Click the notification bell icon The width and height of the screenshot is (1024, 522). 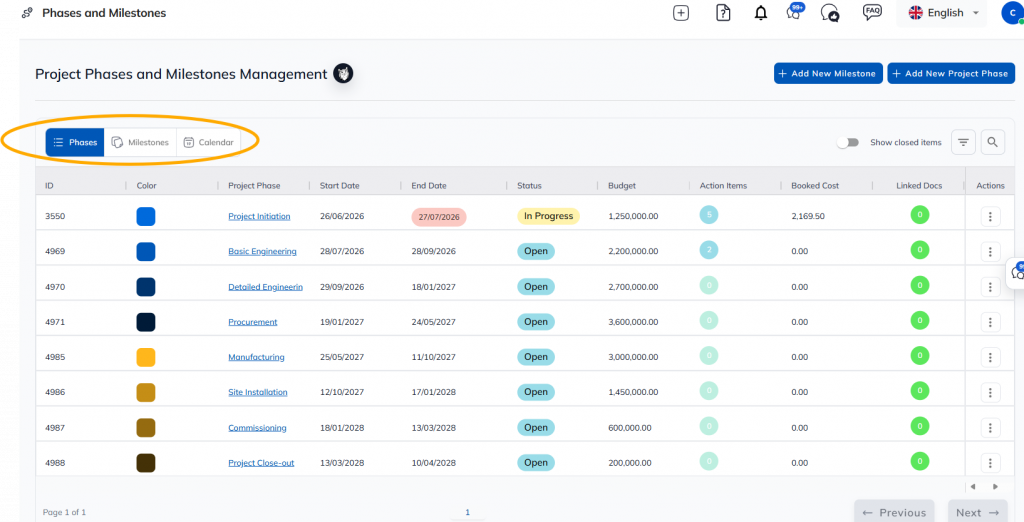(x=761, y=13)
